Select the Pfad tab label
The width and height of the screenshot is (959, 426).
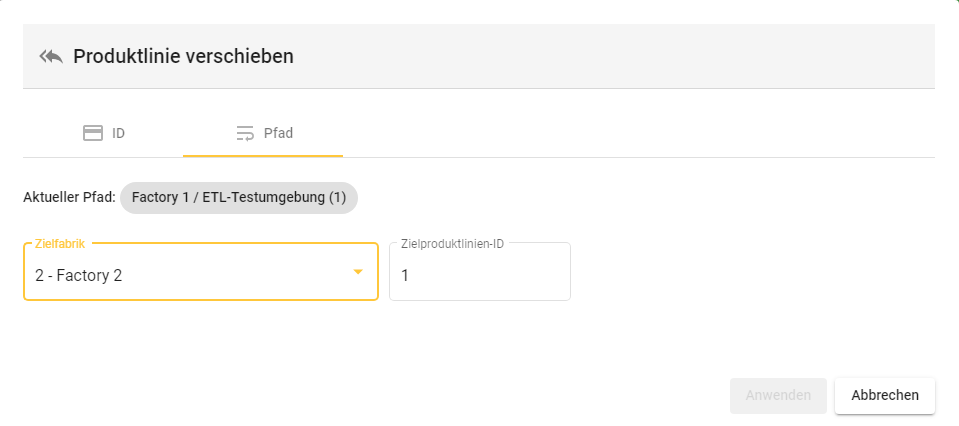pos(278,133)
